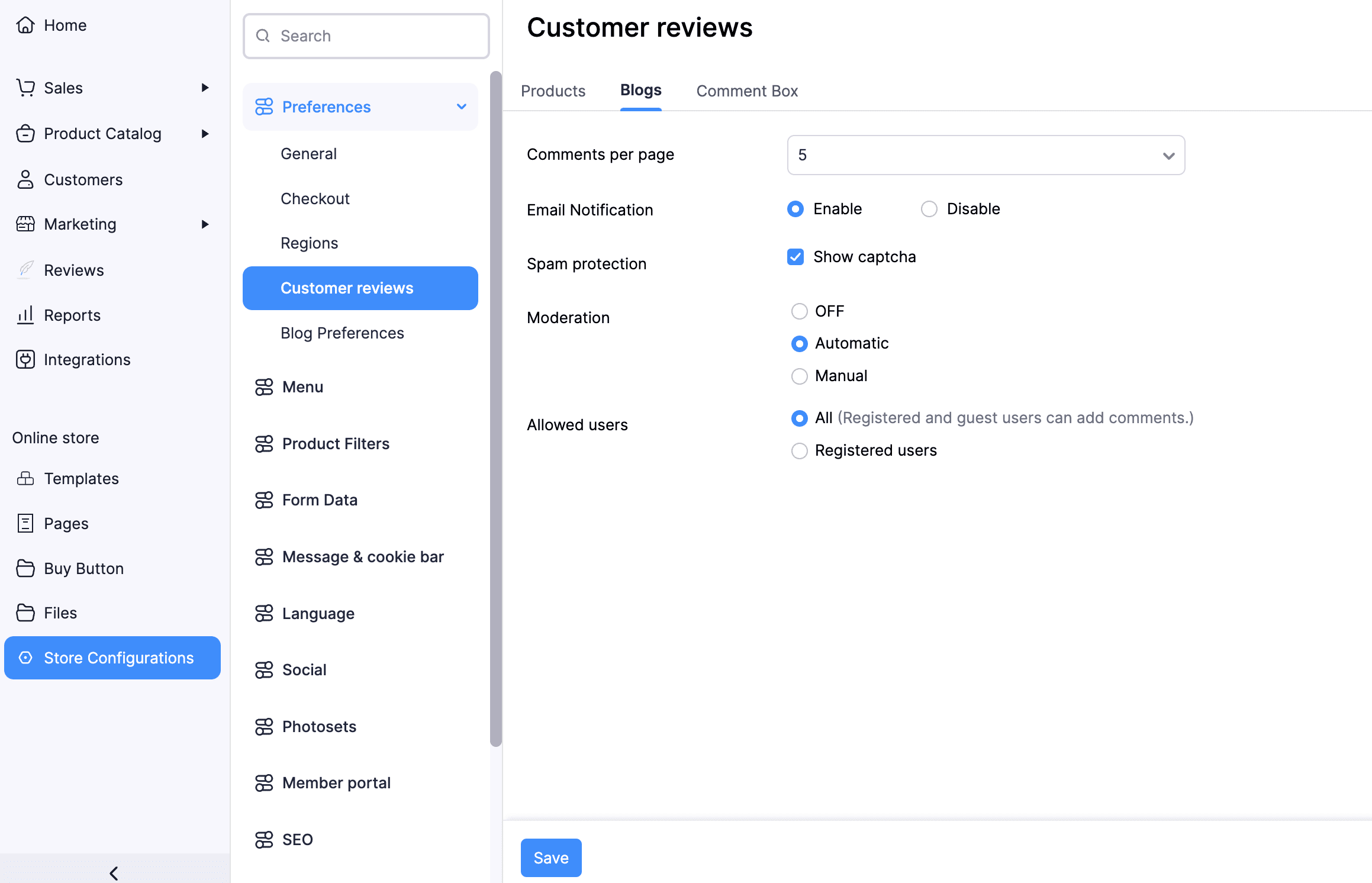The width and height of the screenshot is (1372, 883).
Task: Switch to the Comment Box tab
Action: point(746,91)
